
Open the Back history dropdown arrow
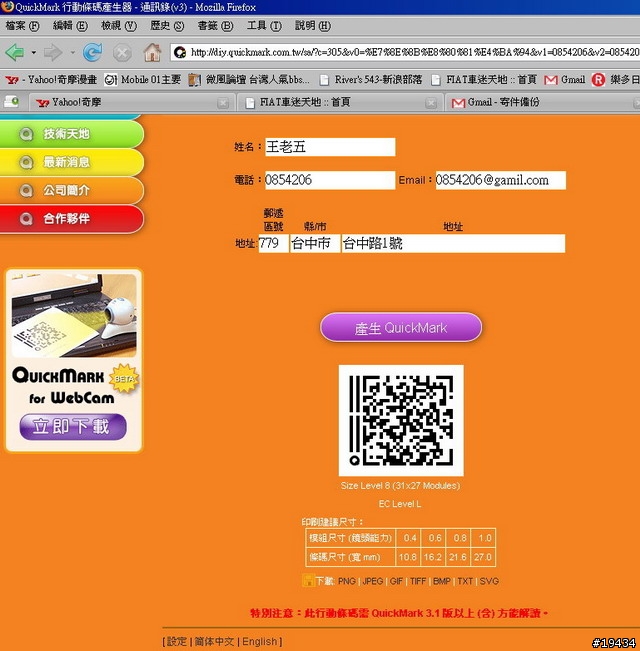[x=34, y=53]
